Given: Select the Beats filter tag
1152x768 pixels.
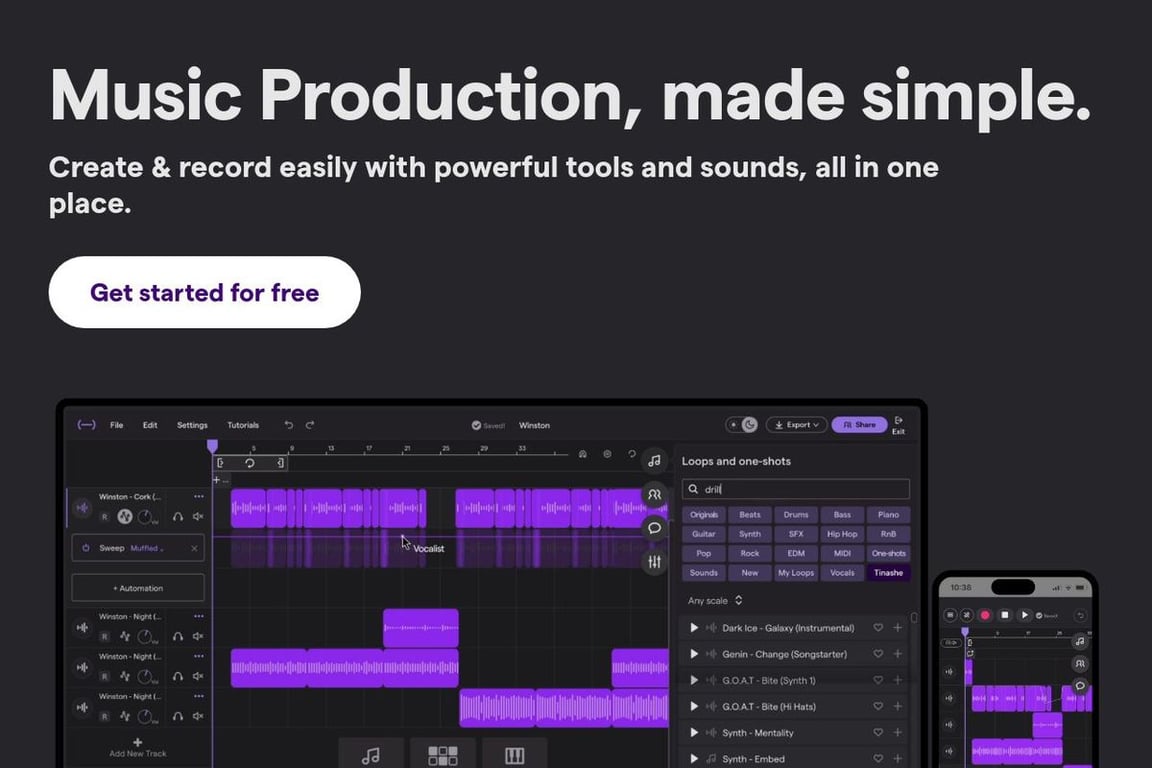Looking at the screenshot, I should pyautogui.click(x=750, y=515).
